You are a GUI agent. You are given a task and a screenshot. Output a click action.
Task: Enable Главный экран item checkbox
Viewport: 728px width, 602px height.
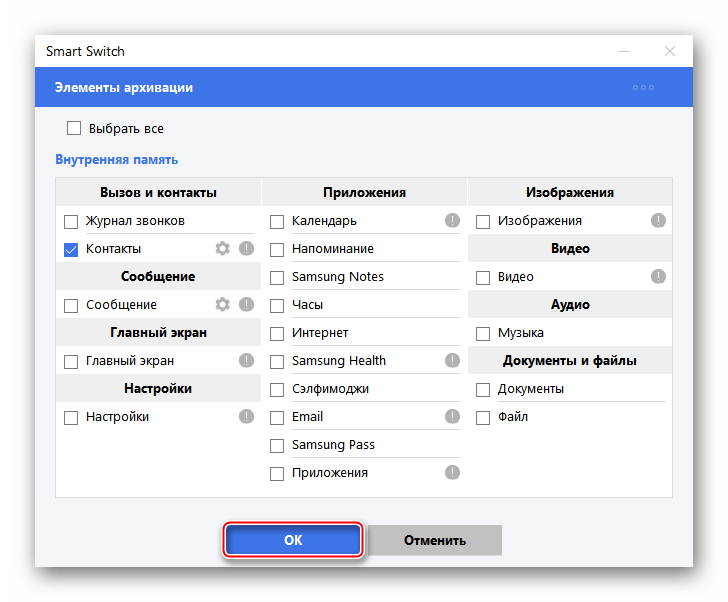tap(71, 362)
